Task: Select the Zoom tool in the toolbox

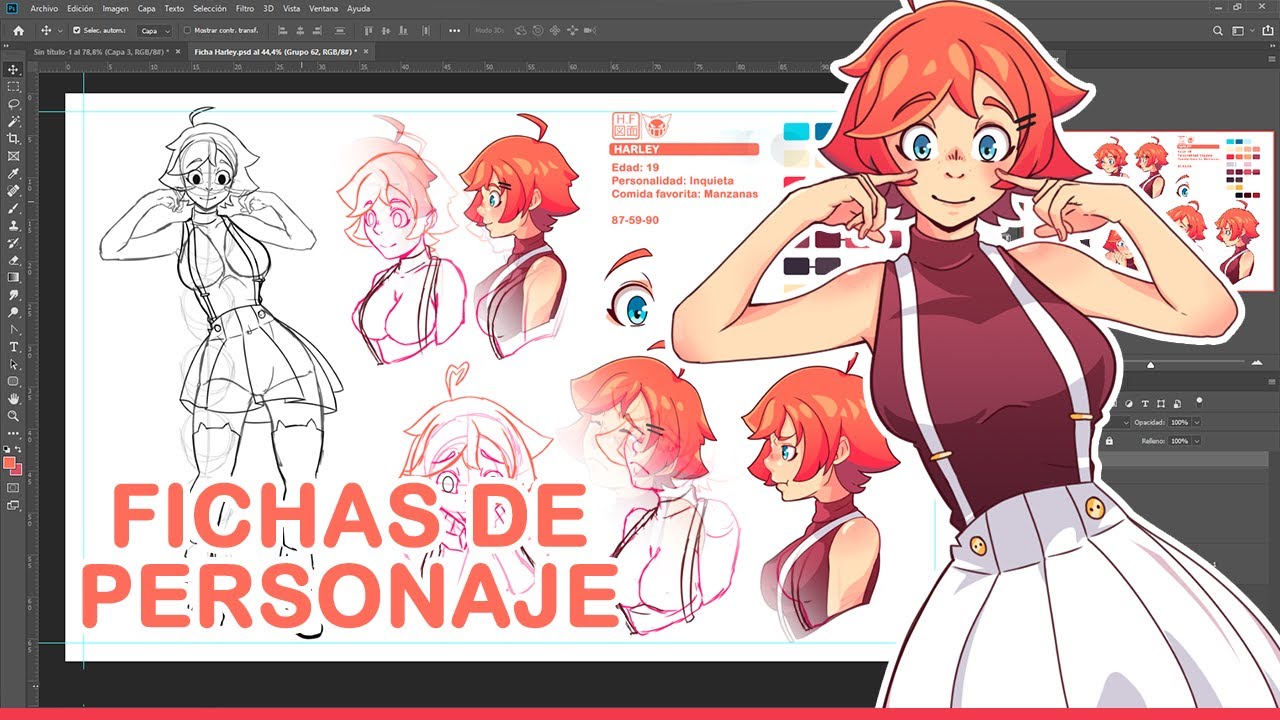Action: tap(14, 415)
